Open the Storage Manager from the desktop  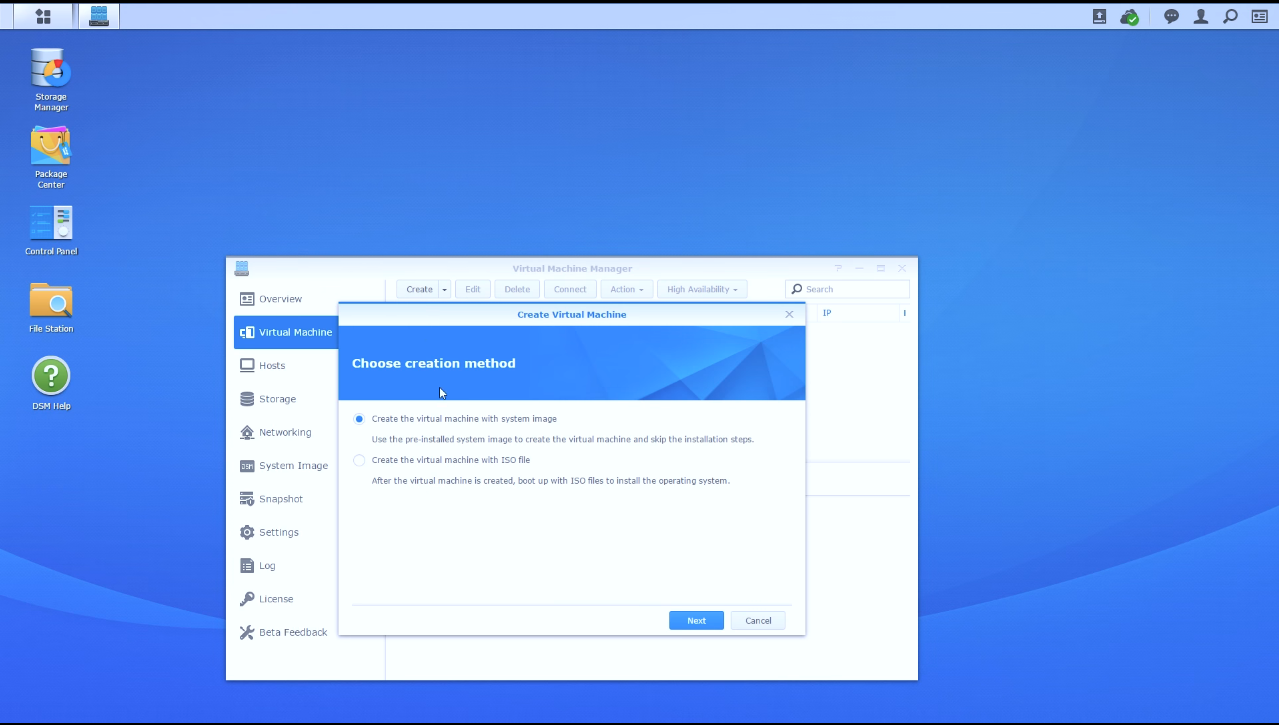50,70
